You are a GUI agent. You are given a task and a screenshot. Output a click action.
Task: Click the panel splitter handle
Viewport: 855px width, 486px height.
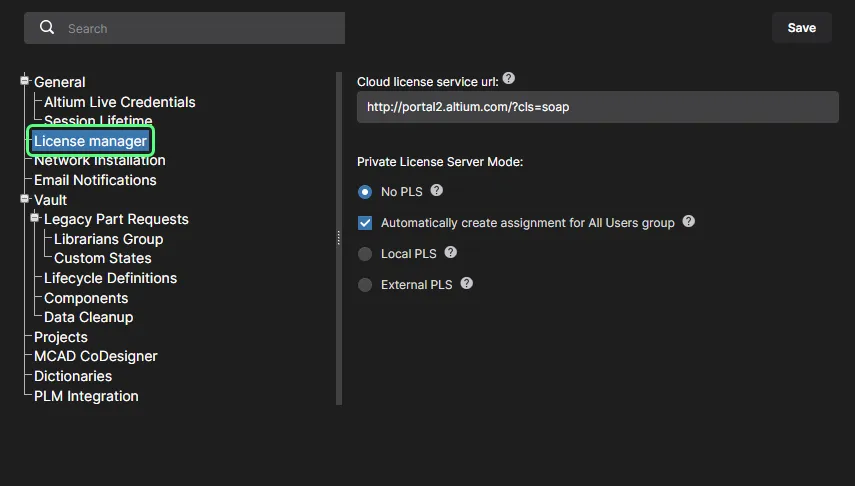[x=339, y=237]
